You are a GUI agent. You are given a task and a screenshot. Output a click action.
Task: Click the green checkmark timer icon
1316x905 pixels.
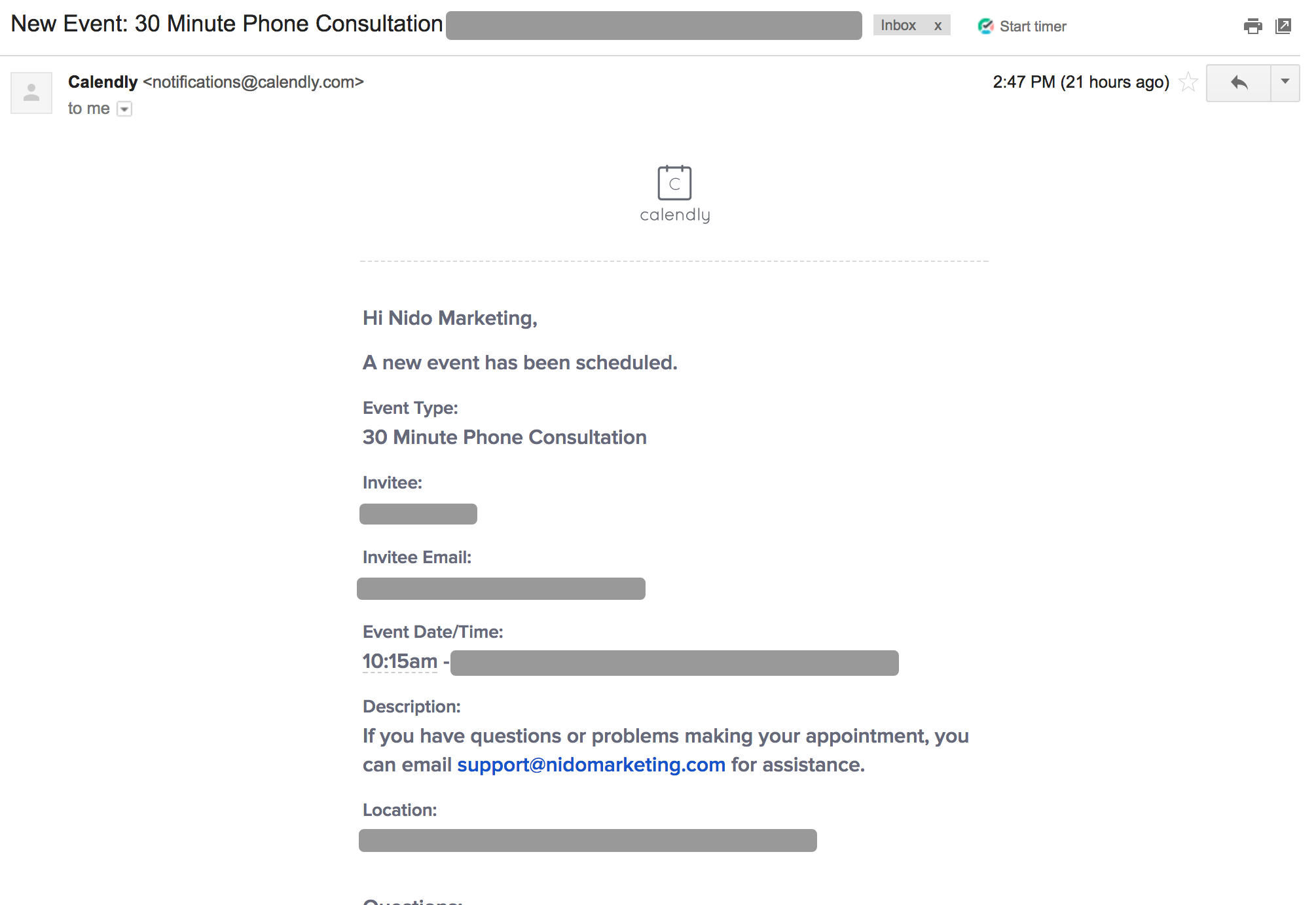click(985, 26)
